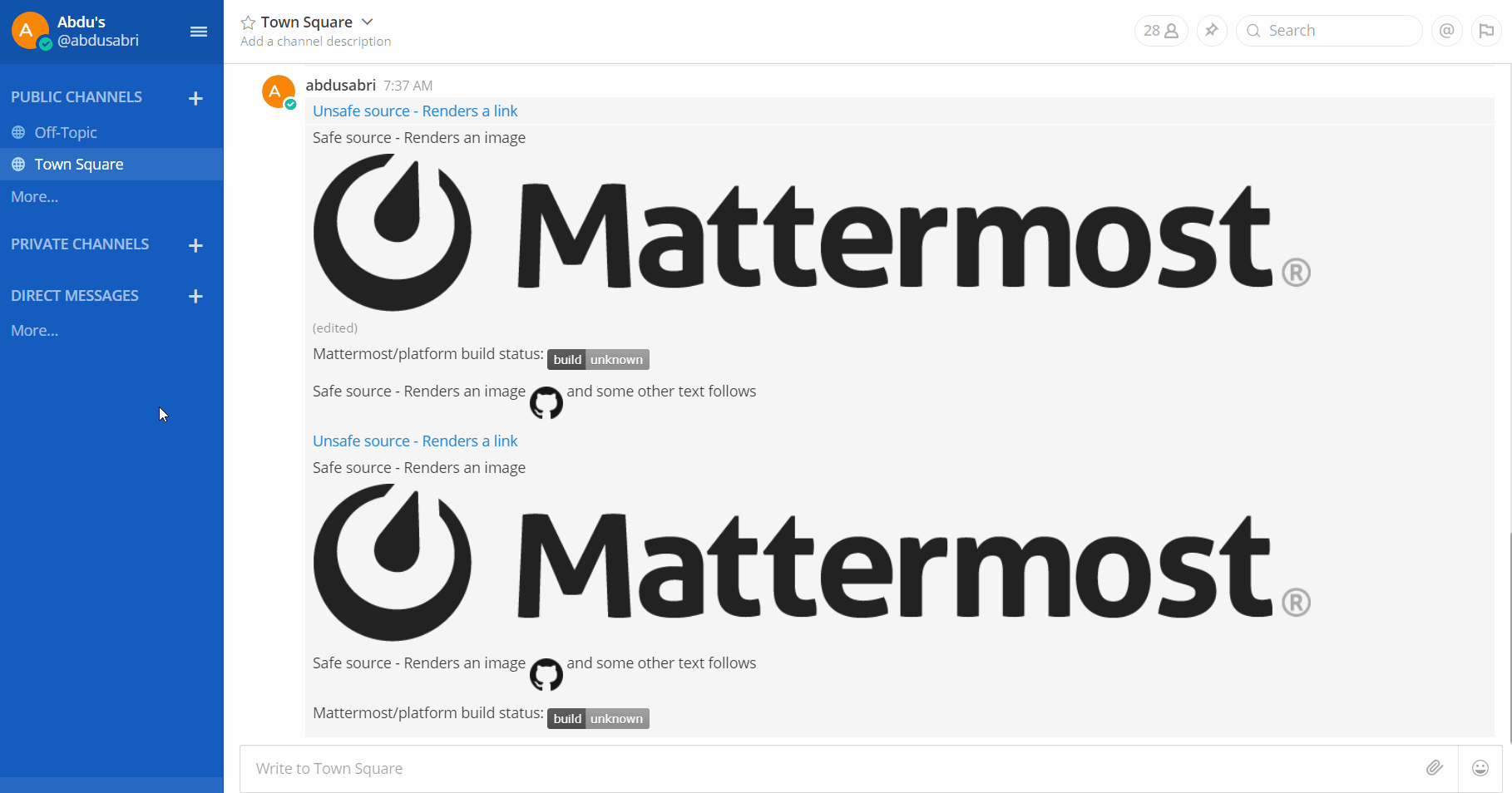
Task: Show more direct messages
Action: [35, 331]
